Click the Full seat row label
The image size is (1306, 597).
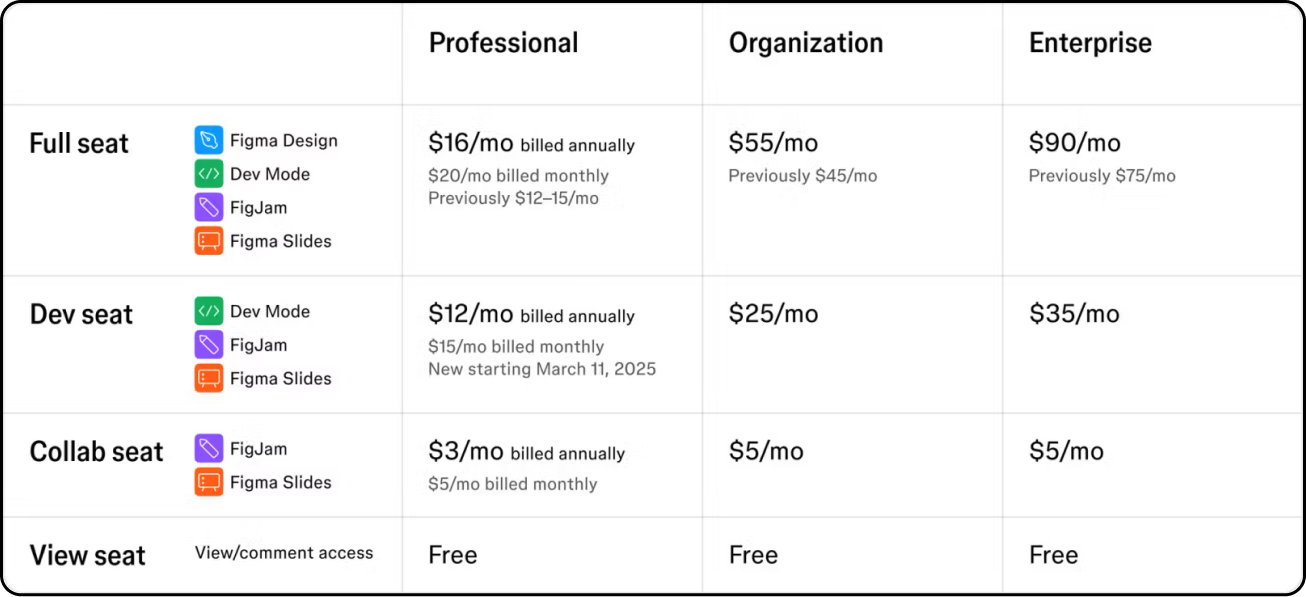tap(79, 144)
